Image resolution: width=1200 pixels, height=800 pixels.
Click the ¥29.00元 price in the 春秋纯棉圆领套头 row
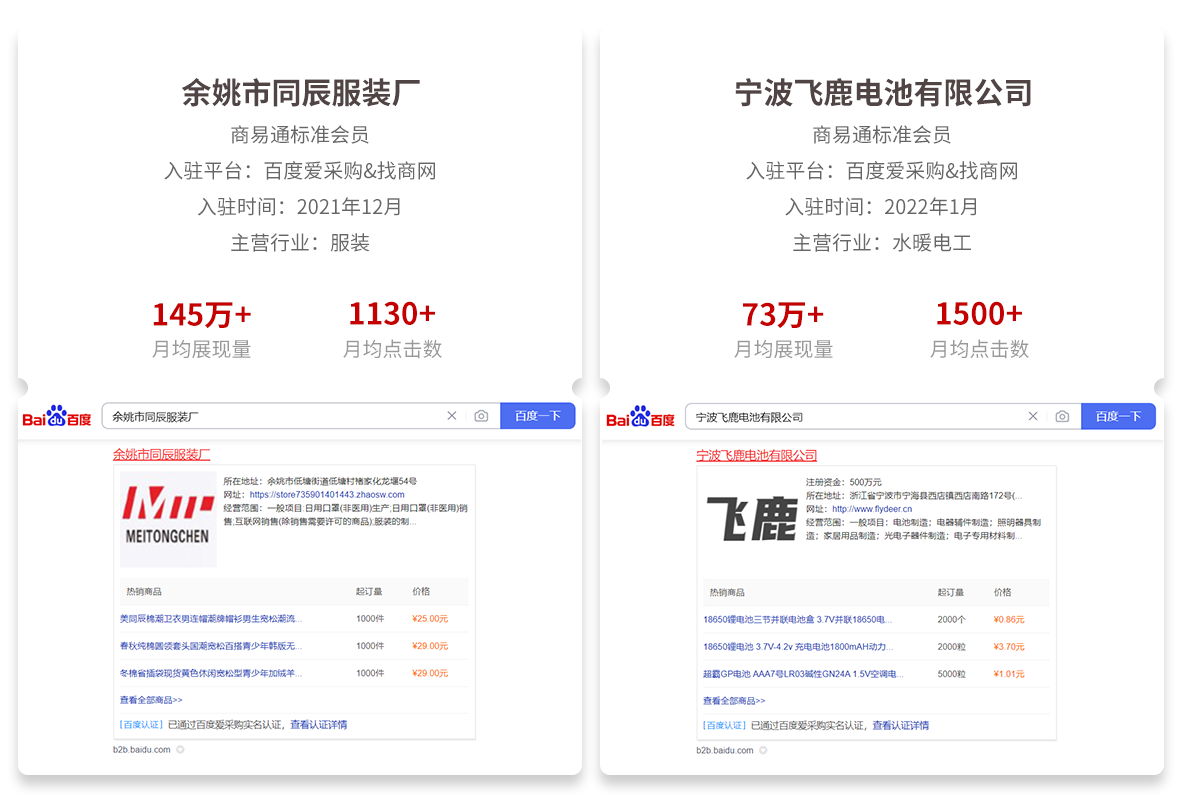tap(430, 646)
